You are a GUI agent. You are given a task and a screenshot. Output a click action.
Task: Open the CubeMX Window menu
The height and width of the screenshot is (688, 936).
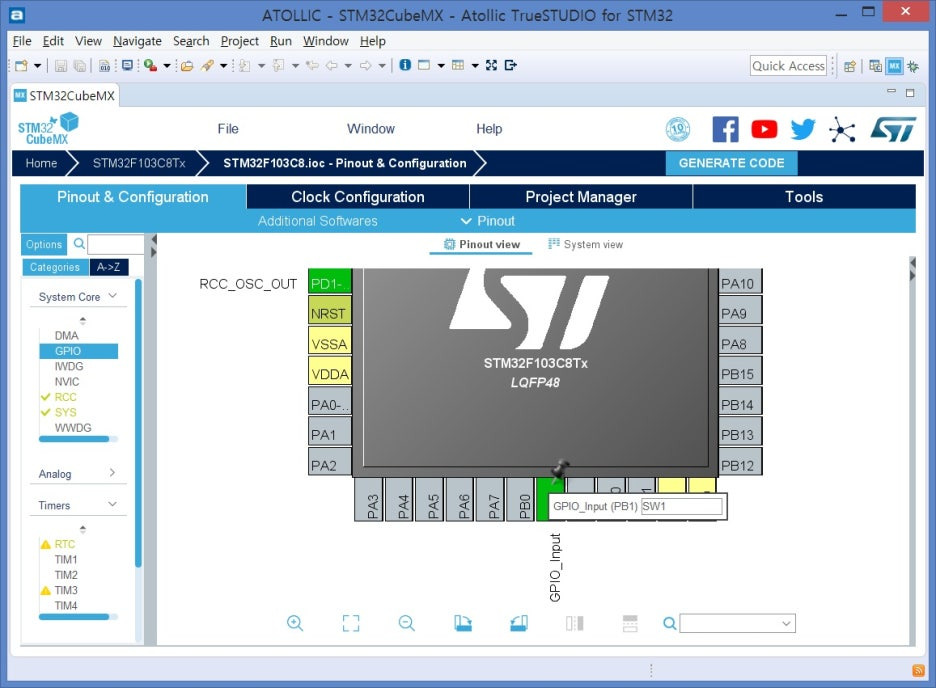coord(371,129)
